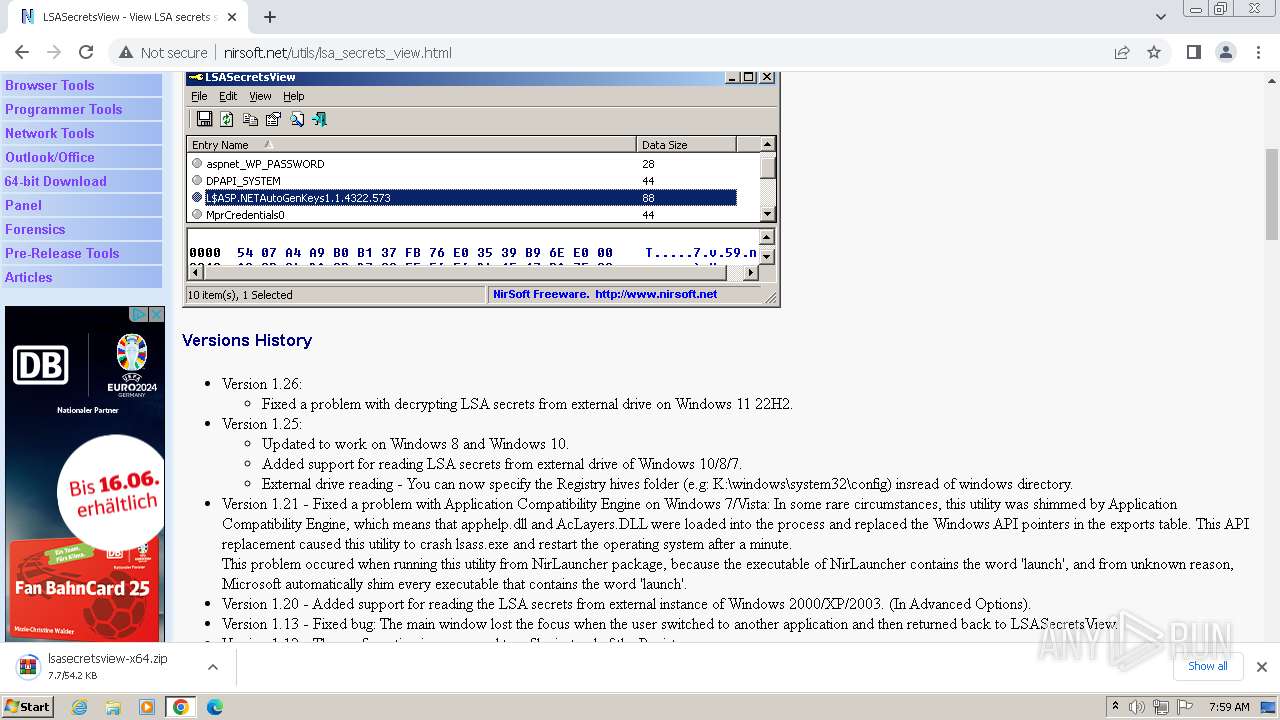Viewport: 1280px width, 720px height.
Task: Expand options for the lsasecretsview-x64.zip download
Action: (213, 667)
